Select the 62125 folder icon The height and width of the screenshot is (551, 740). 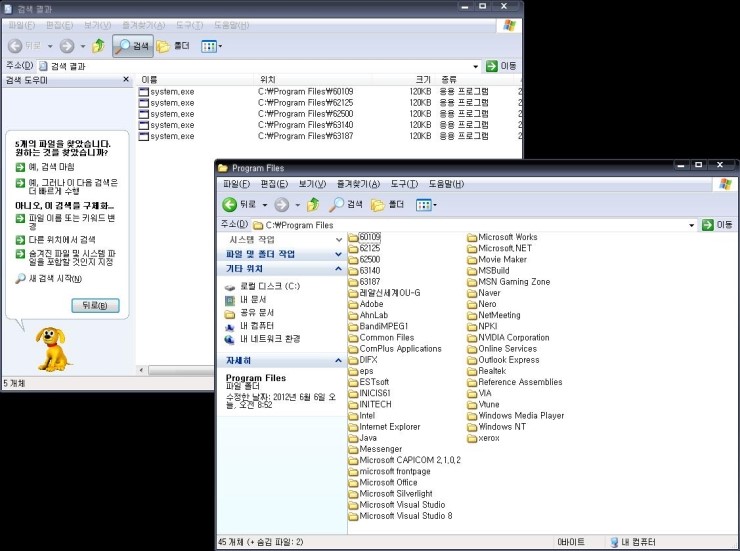click(x=353, y=249)
